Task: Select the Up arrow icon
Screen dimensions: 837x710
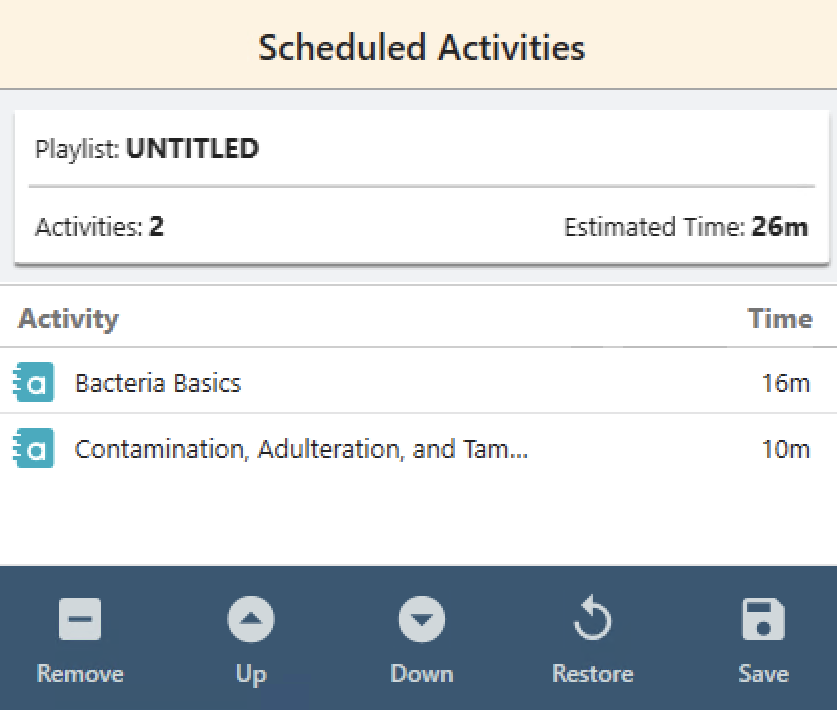Action: pos(250,618)
